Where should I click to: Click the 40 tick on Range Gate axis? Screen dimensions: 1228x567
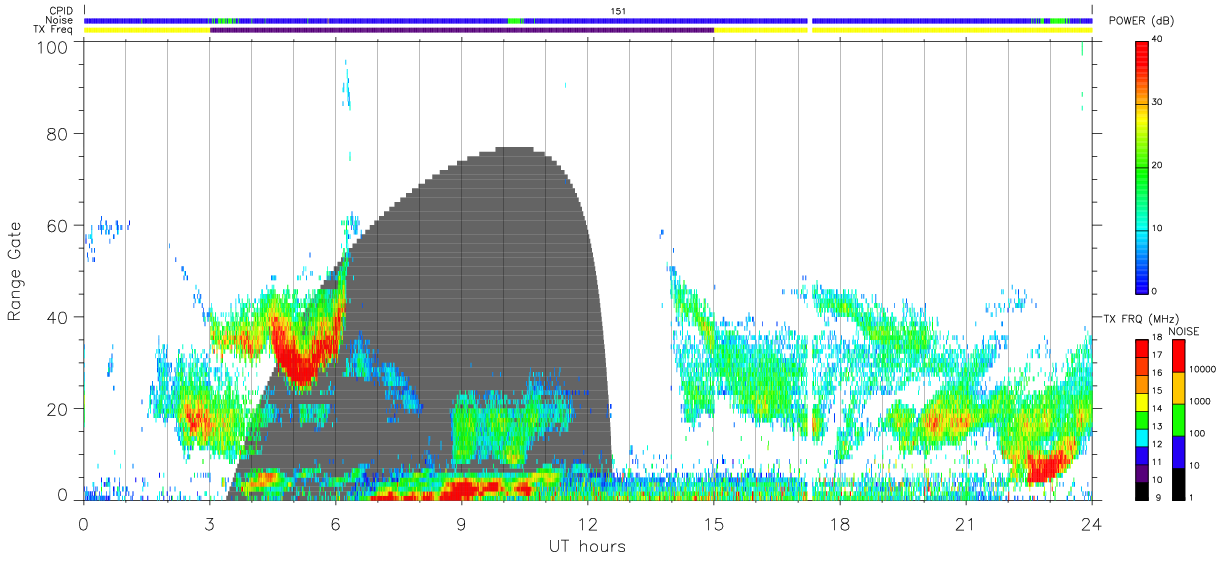(59, 317)
